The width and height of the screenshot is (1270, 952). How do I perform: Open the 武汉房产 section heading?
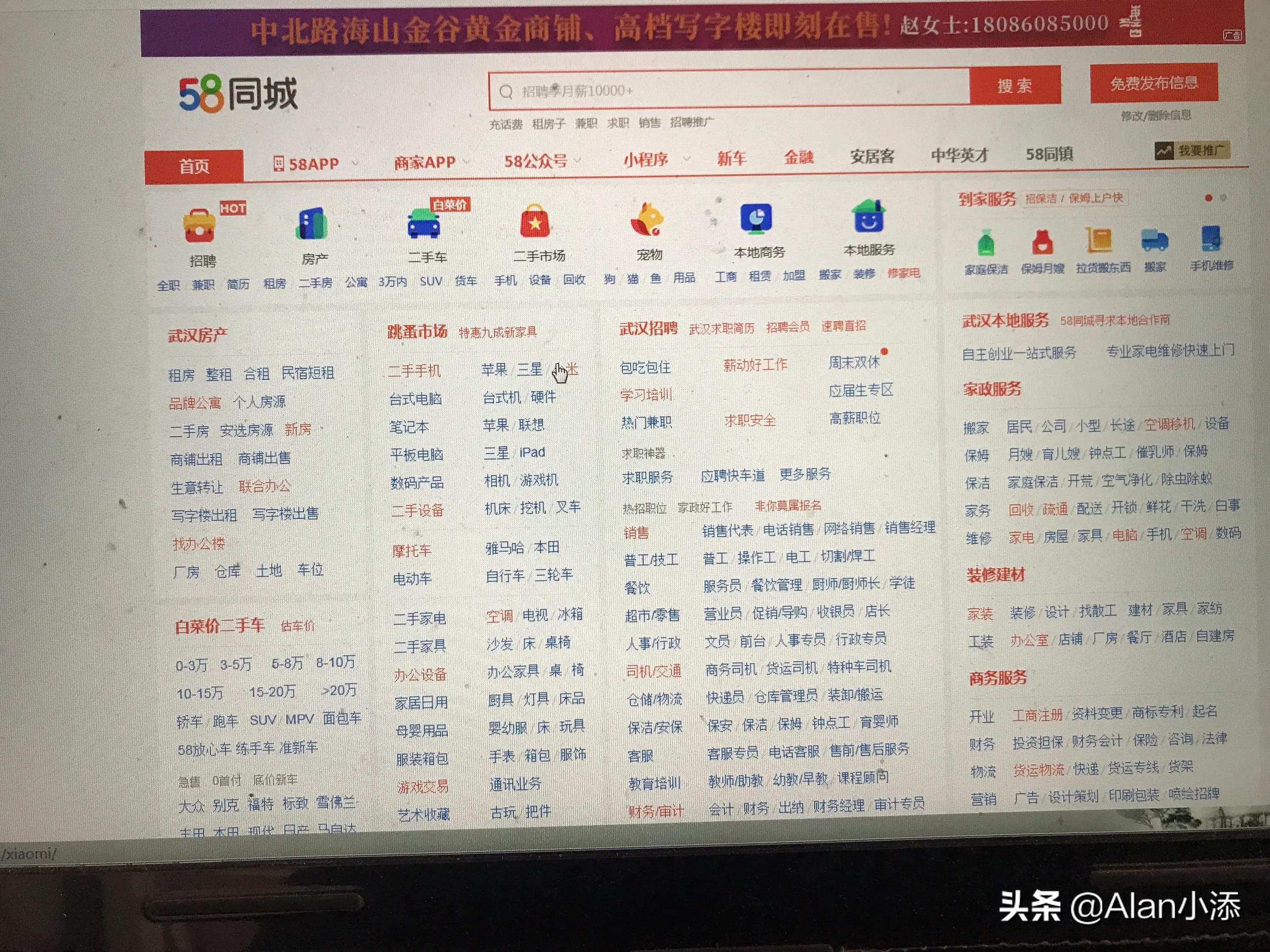click(x=197, y=335)
